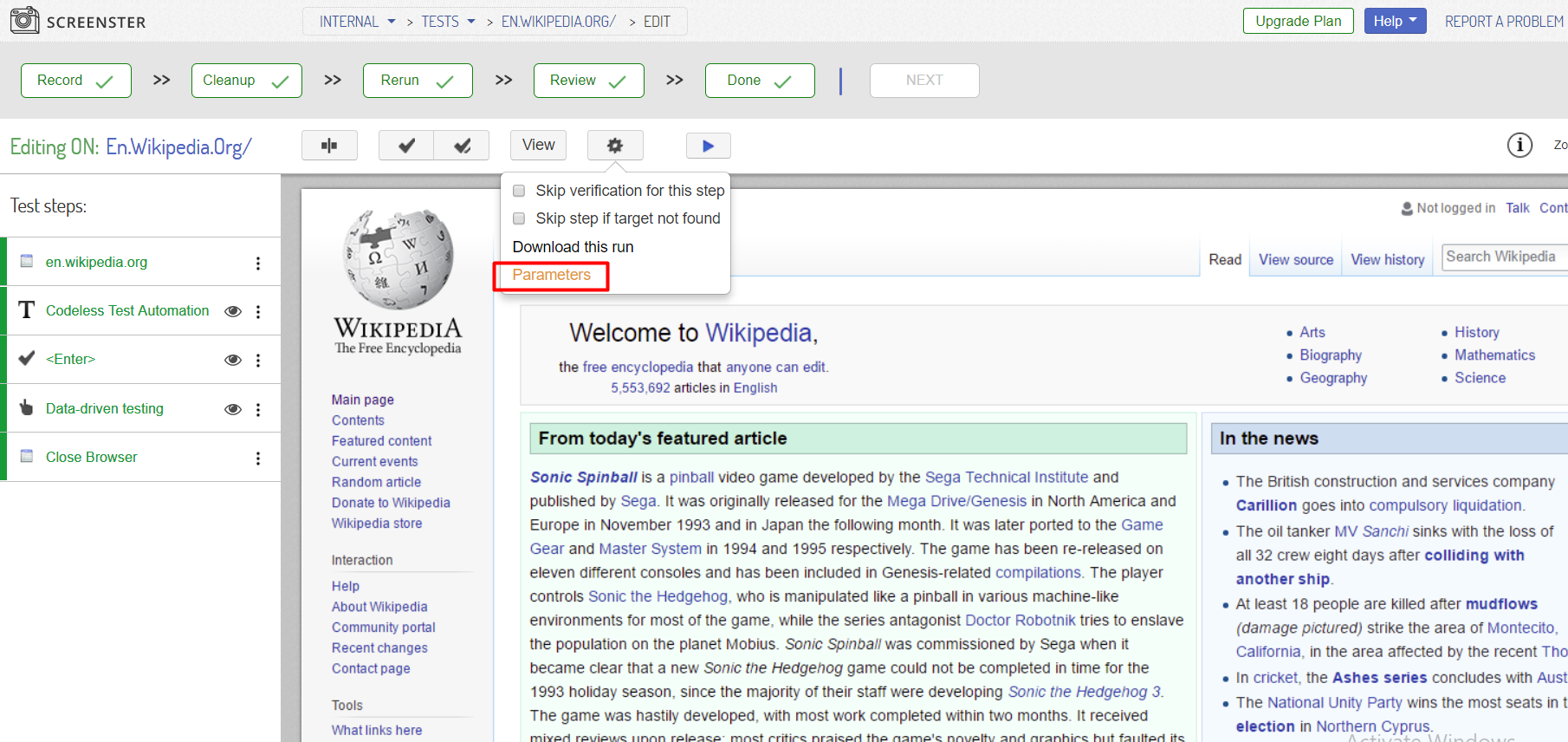Click the blue play run button
The height and width of the screenshot is (742, 1568).
coord(708,146)
